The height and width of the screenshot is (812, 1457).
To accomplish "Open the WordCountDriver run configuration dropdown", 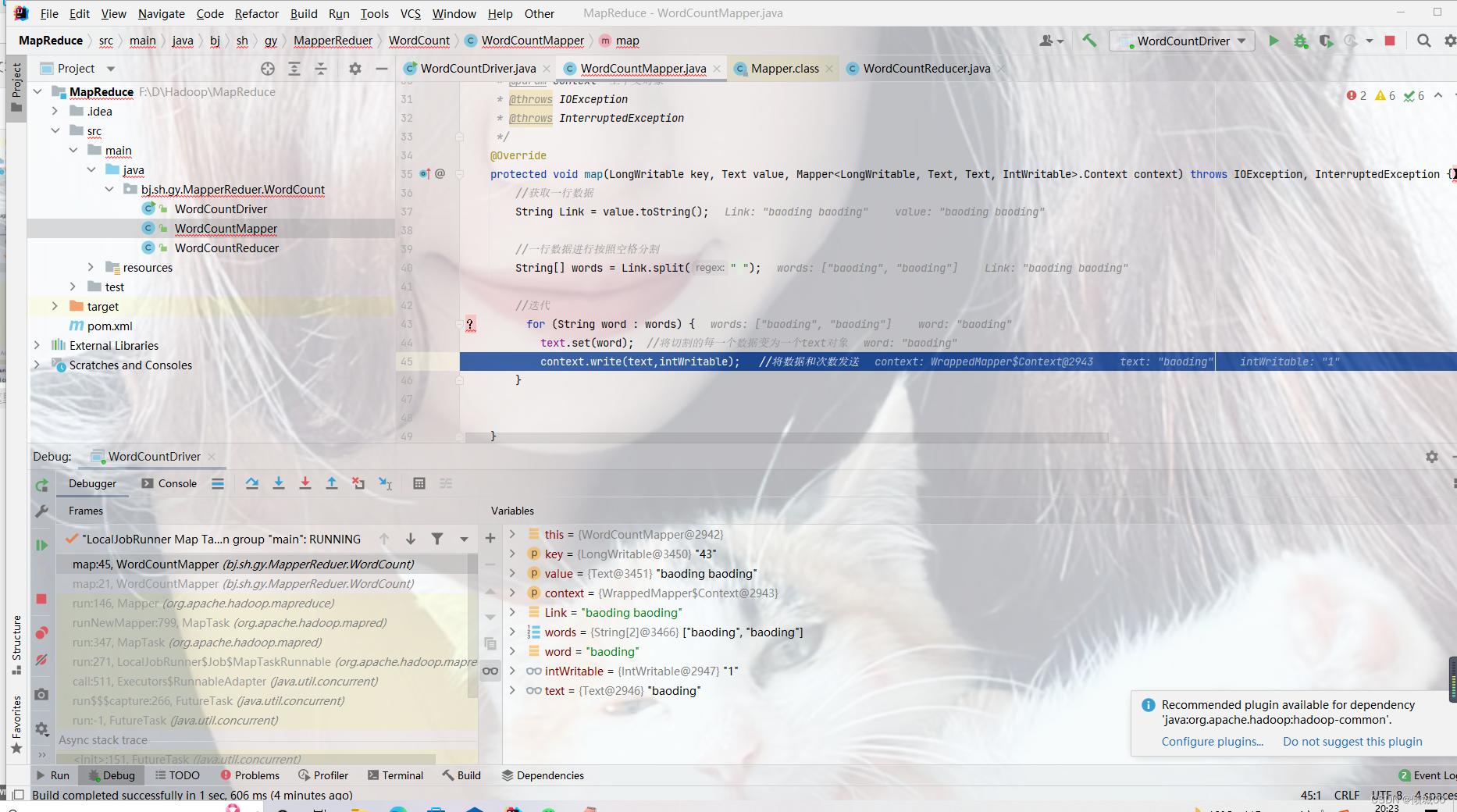I will (x=1182, y=41).
